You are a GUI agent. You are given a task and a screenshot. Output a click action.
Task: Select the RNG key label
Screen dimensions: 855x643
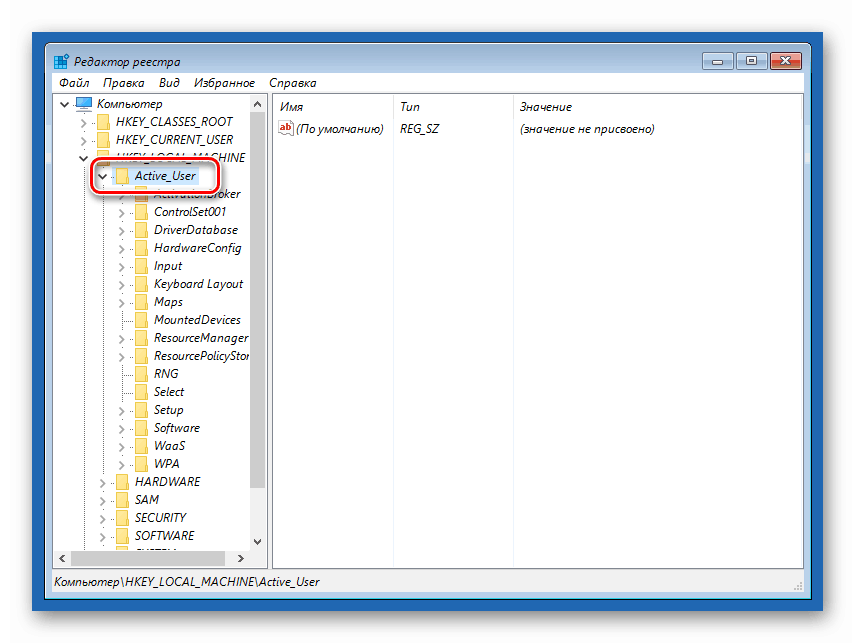[x=166, y=374]
